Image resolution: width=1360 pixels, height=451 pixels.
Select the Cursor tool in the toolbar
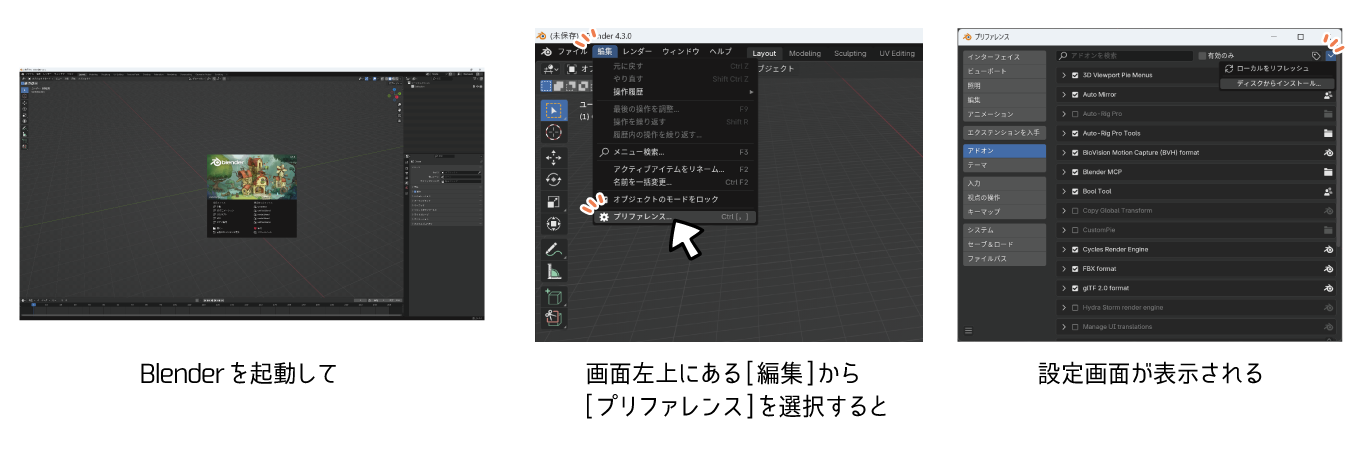(553, 132)
